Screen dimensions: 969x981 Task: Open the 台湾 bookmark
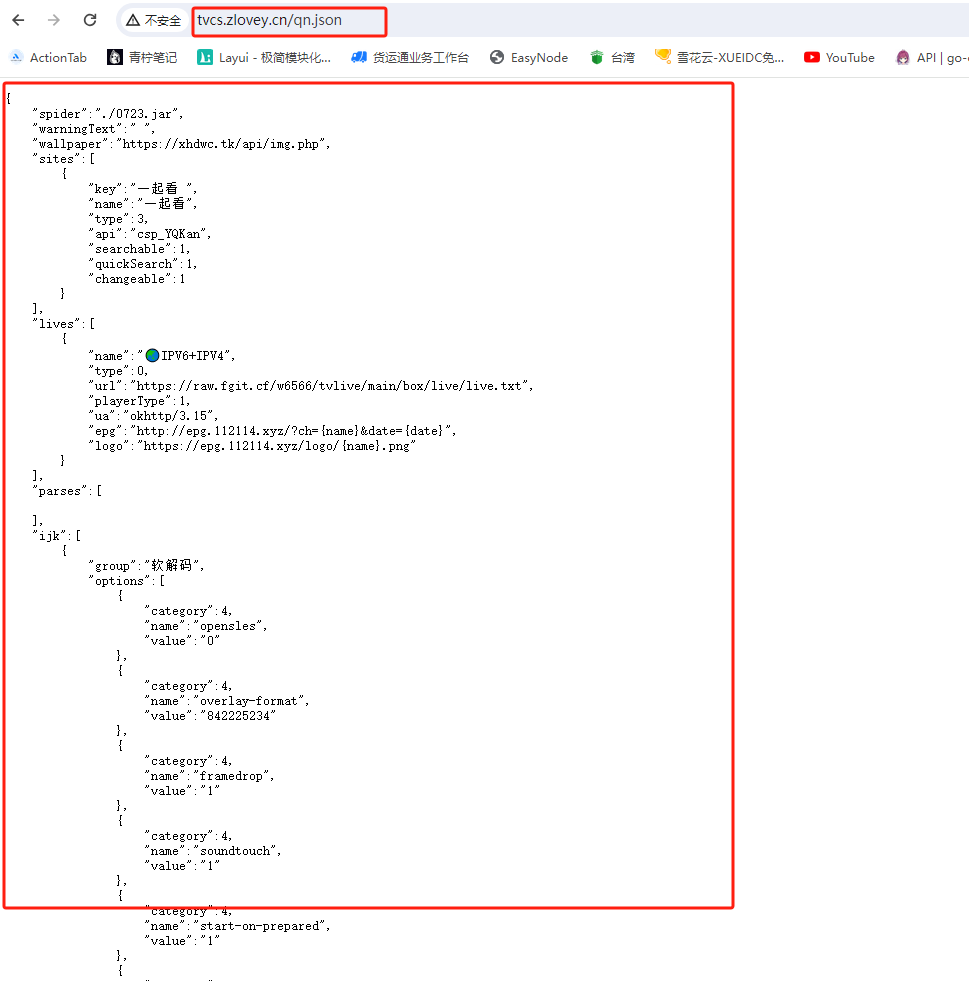coord(612,58)
